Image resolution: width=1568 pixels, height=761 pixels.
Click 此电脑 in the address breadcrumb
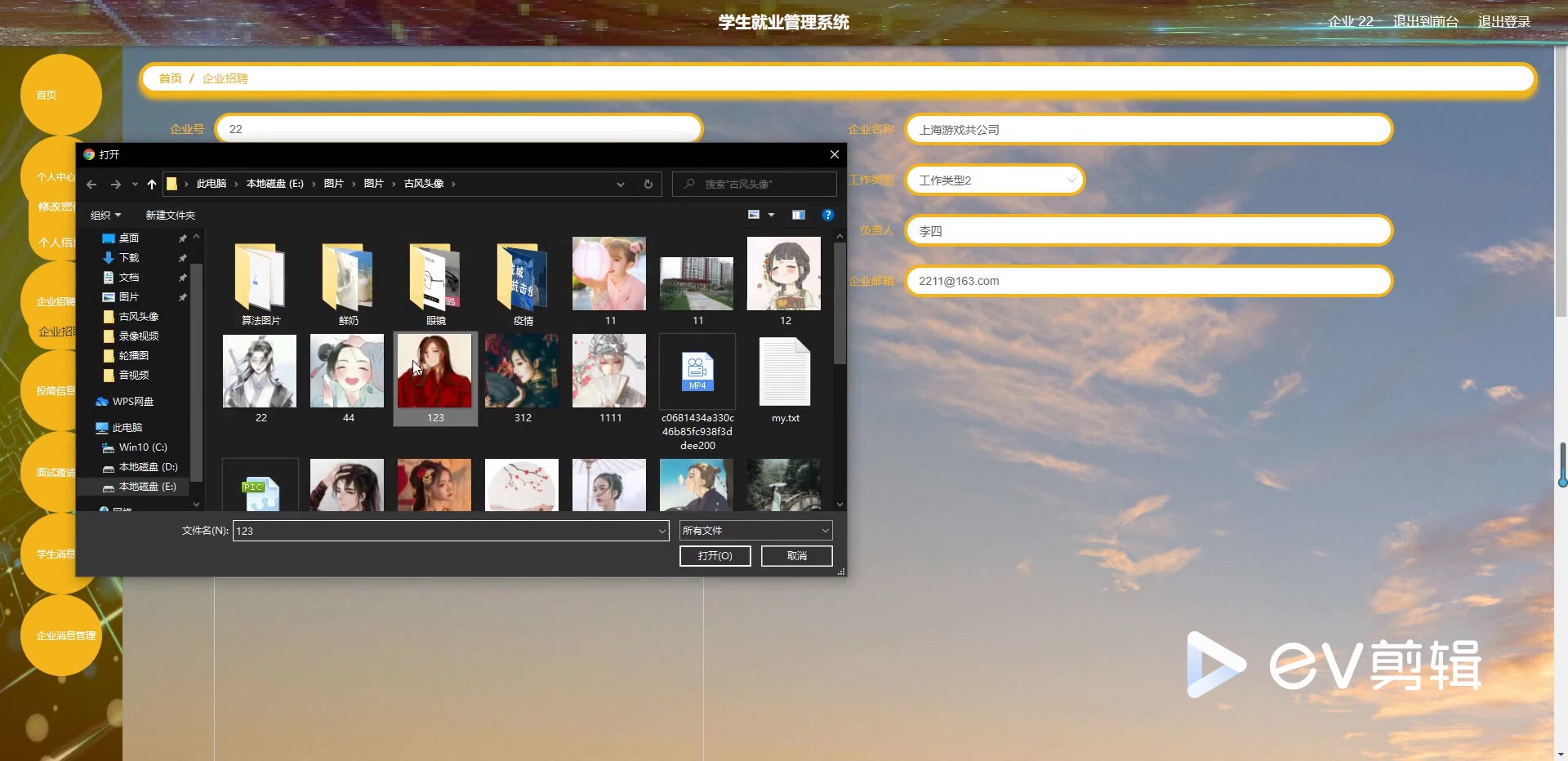click(212, 184)
